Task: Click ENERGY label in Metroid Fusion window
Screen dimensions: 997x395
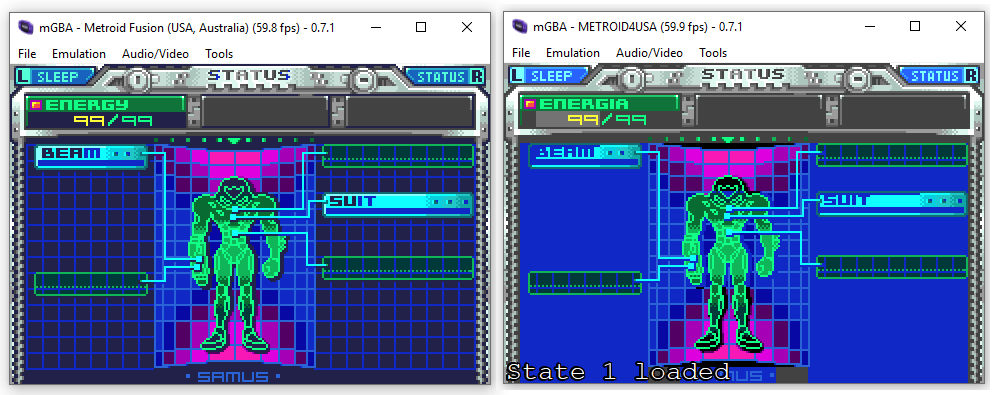Action: coord(86,105)
